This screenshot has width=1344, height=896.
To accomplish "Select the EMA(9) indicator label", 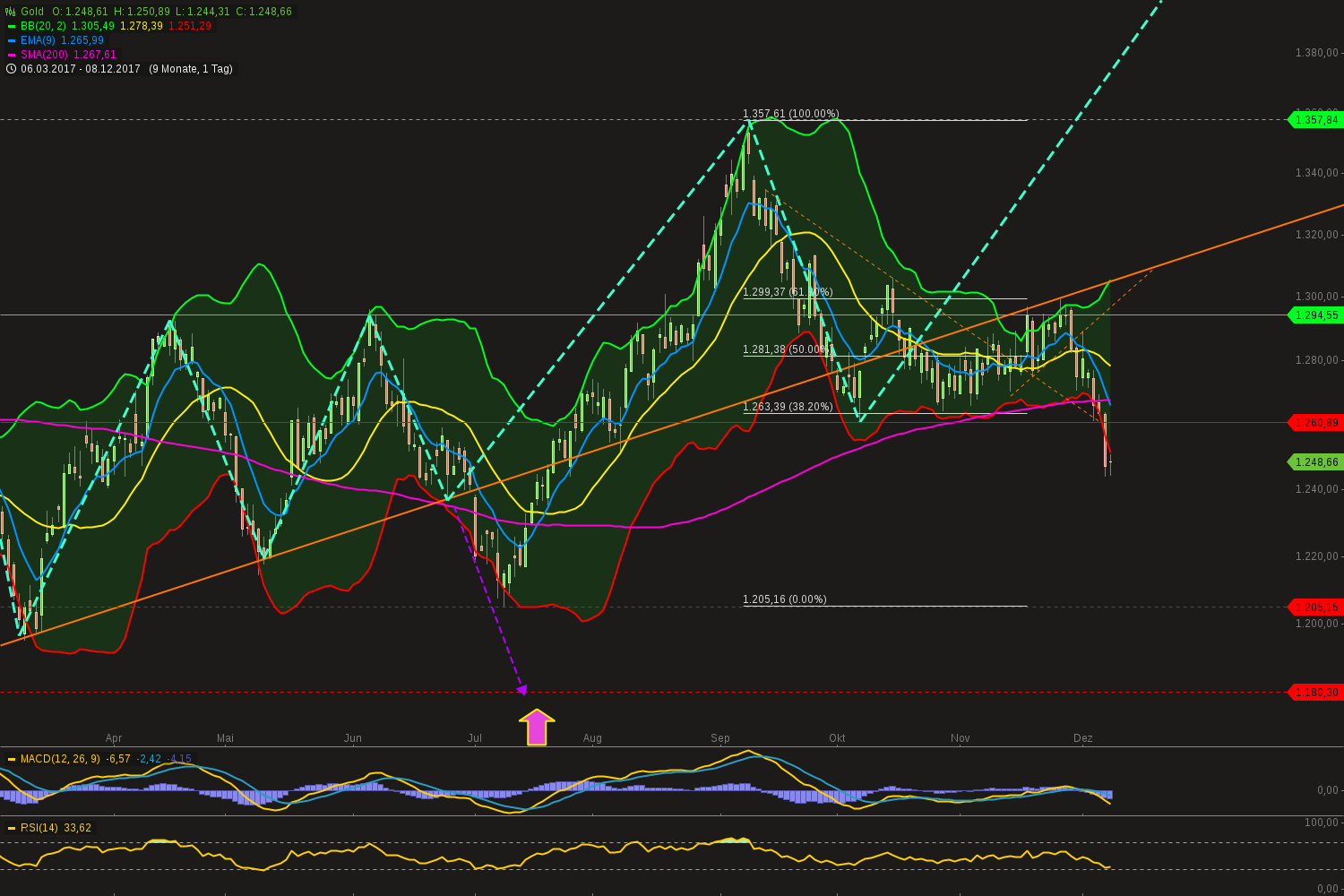I will (x=38, y=40).
